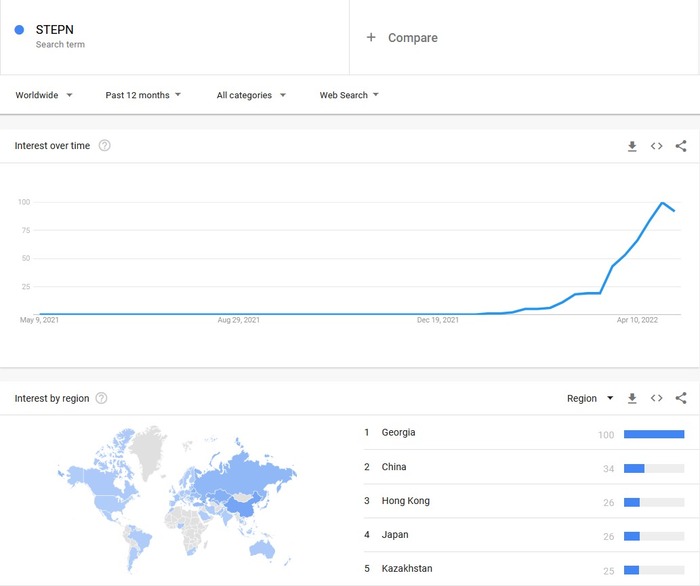Viewport: 700px width, 586px height.
Task: Download the Interest by region data
Action: (x=632, y=398)
